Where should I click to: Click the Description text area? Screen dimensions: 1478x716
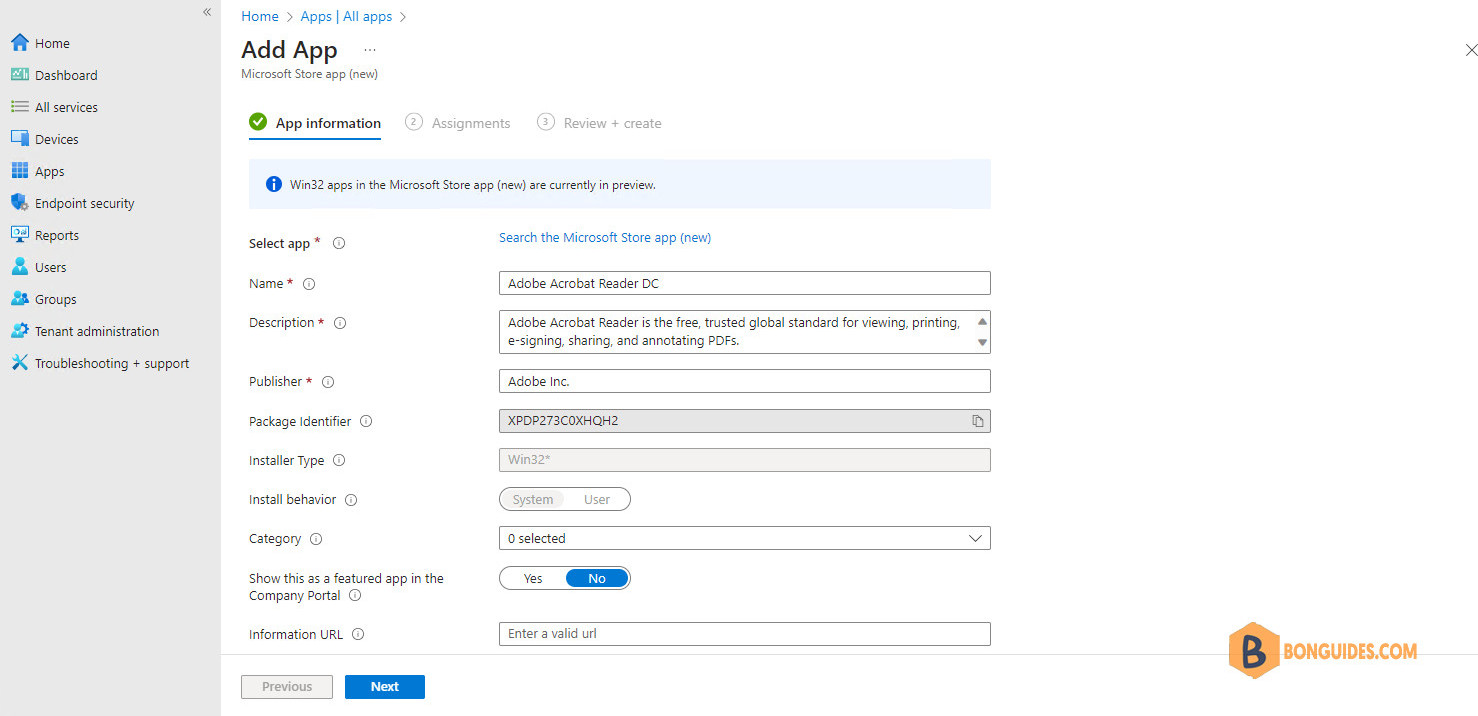[744, 332]
